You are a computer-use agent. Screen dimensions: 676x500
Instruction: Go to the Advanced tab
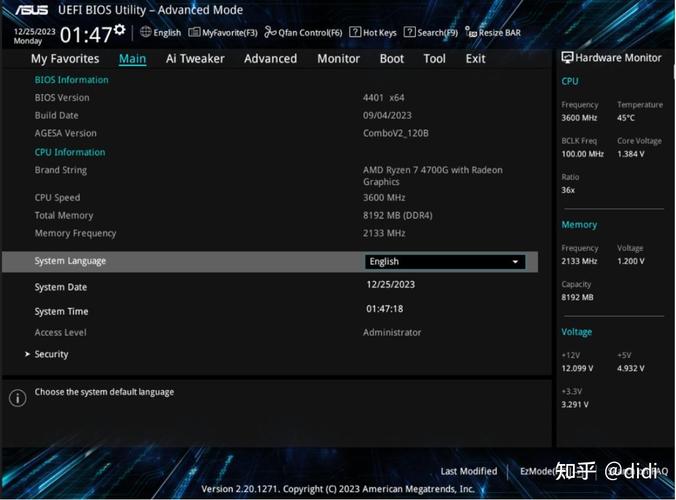[x=270, y=59]
